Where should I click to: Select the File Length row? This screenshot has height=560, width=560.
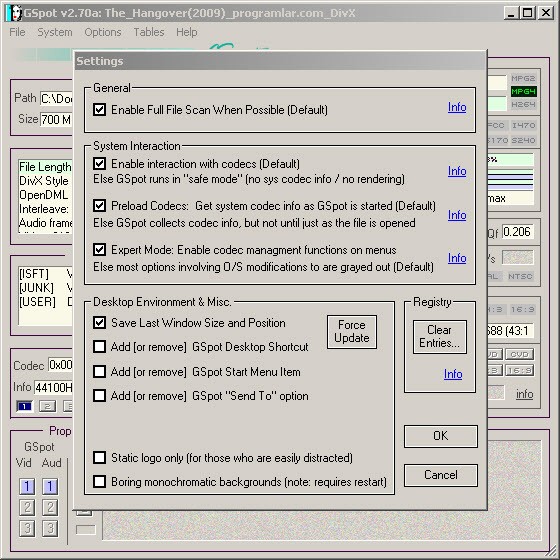point(45,167)
